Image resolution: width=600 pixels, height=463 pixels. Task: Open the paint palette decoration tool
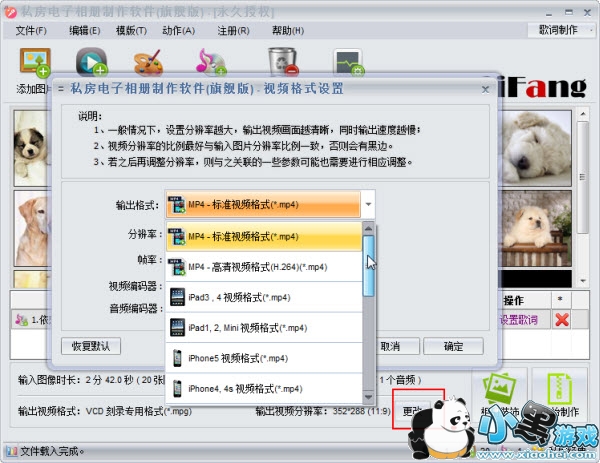click(x=148, y=63)
